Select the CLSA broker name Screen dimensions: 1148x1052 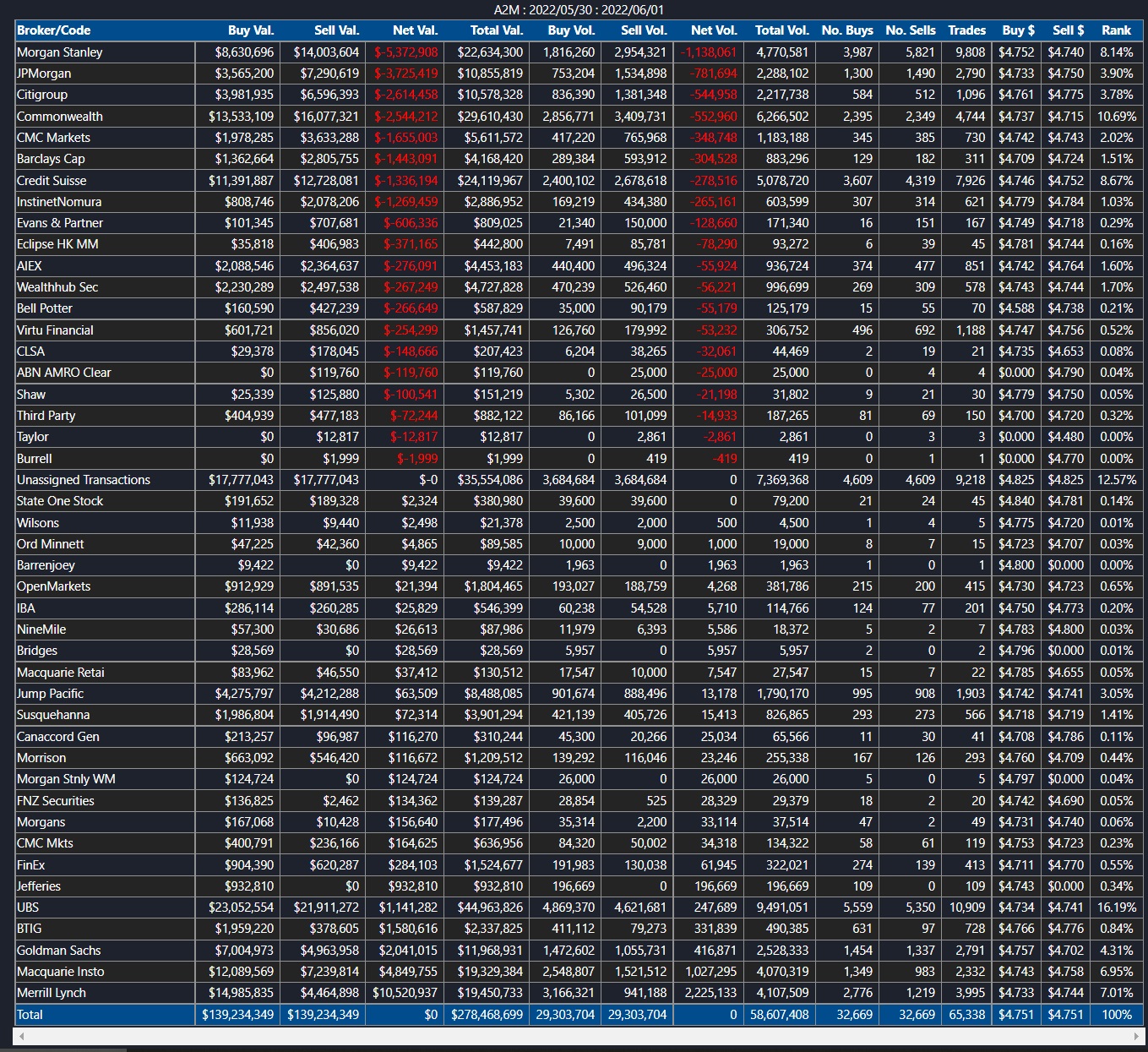[x=31, y=352]
